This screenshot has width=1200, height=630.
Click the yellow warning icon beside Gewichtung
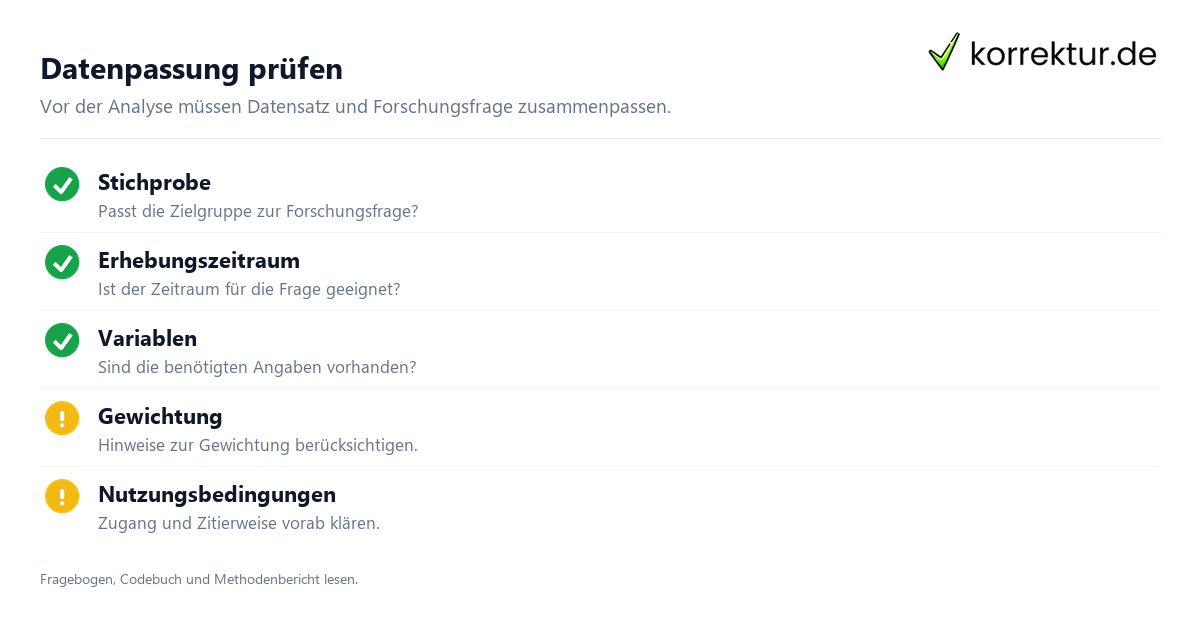(62, 418)
